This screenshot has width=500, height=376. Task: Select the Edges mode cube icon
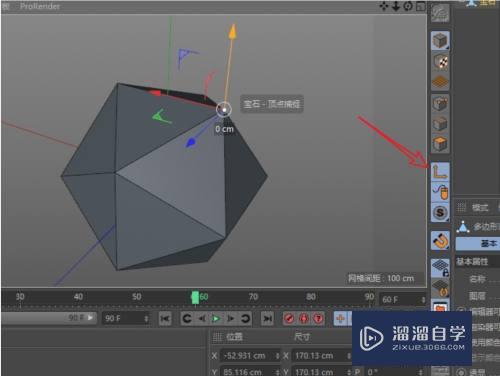point(440,124)
